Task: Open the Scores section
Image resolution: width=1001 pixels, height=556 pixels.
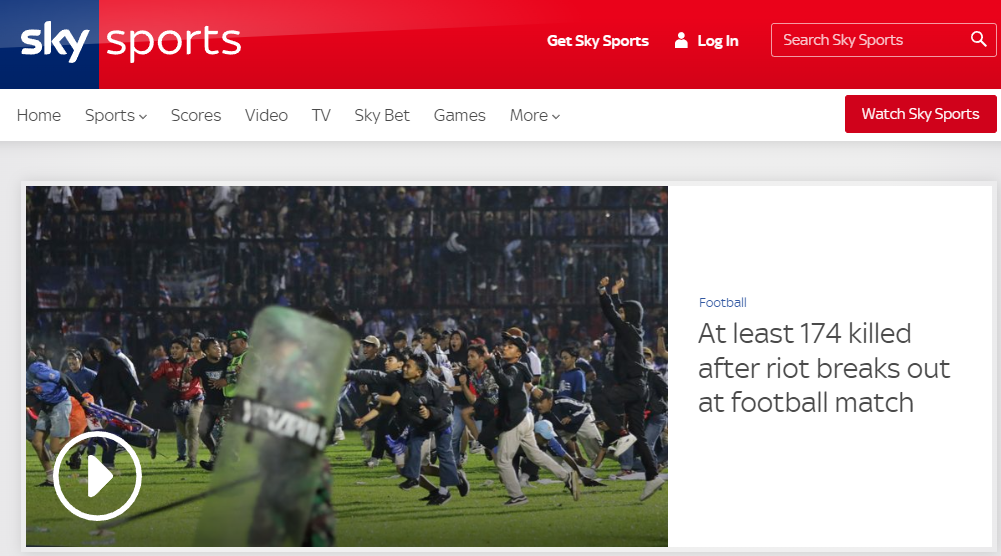Action: (196, 115)
